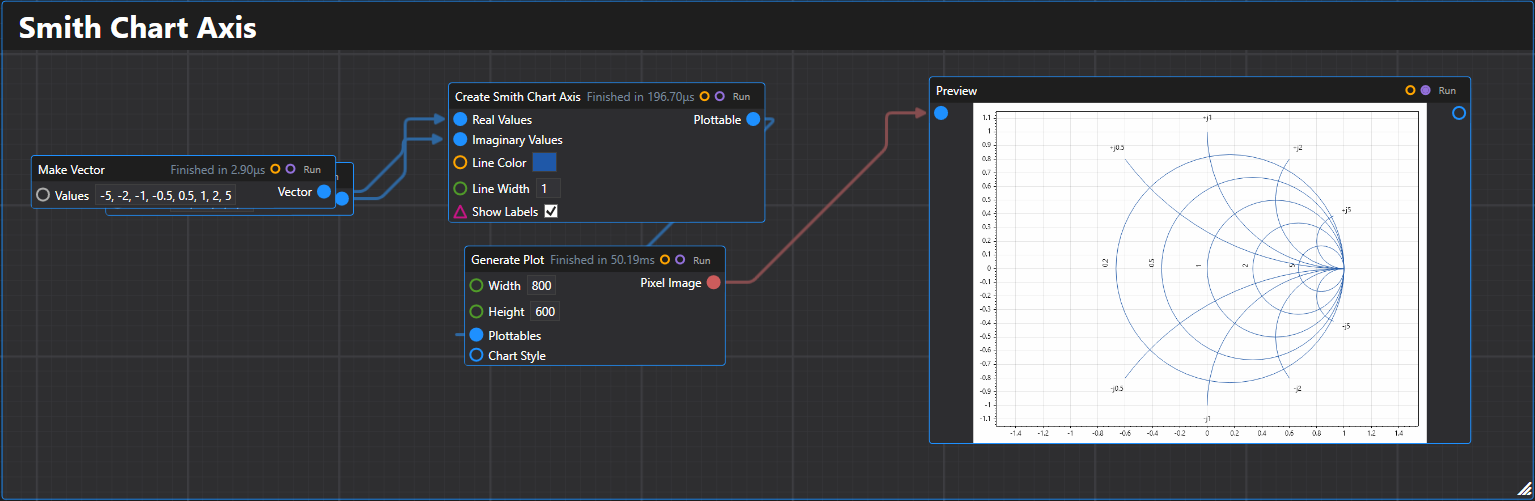Click purple circle in Generate Plot header

pos(680,260)
